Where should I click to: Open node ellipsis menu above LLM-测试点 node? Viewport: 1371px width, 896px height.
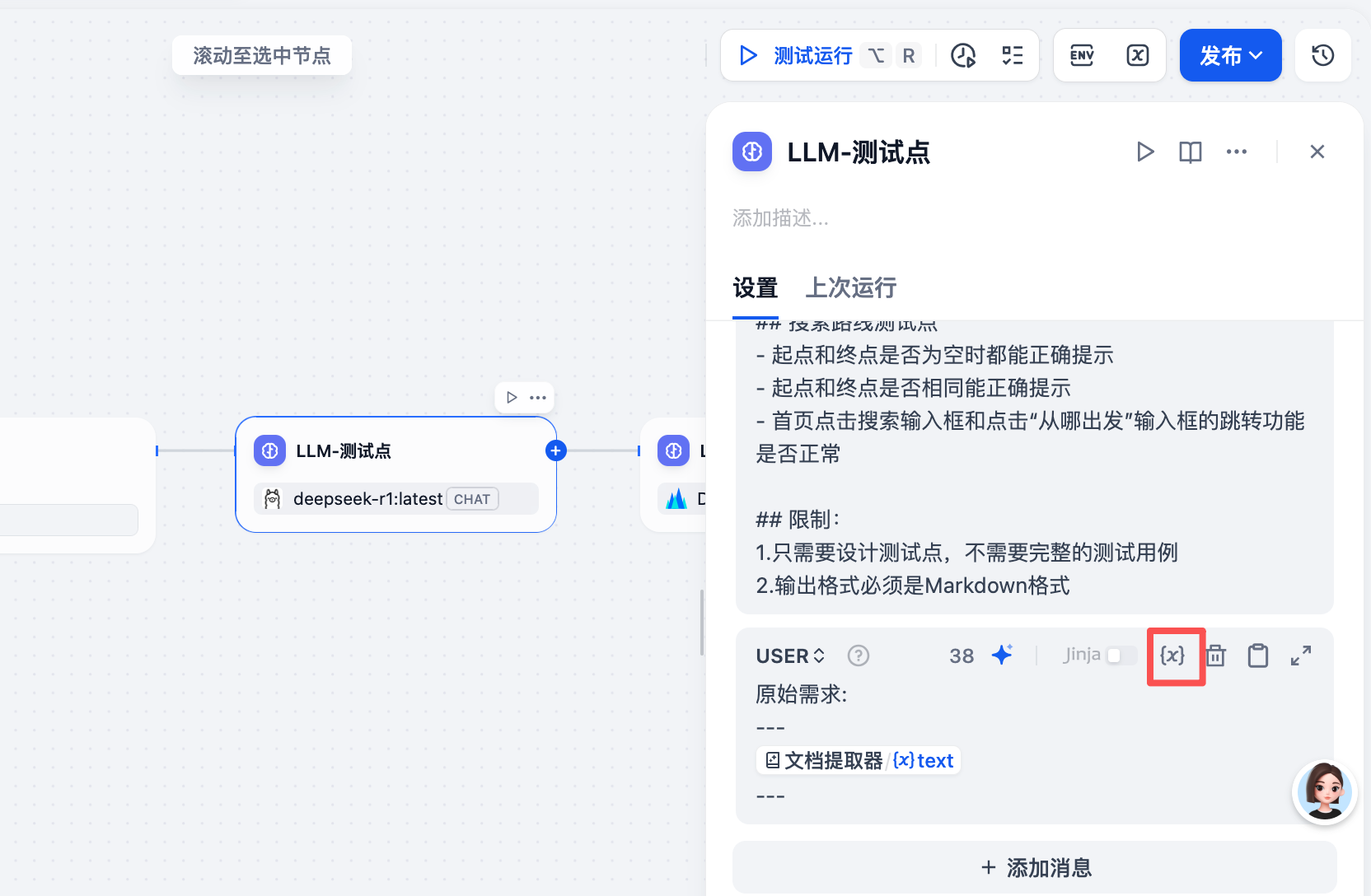538,397
